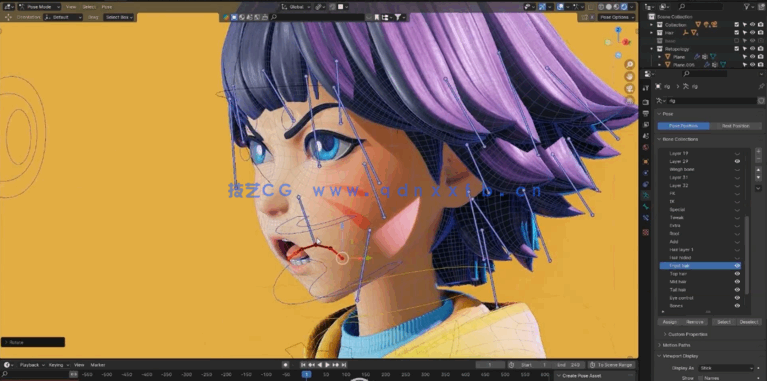This screenshot has width=767, height=381.
Task: Click the perspective/orthographic grid gizmo icon
Action: (x=630, y=101)
